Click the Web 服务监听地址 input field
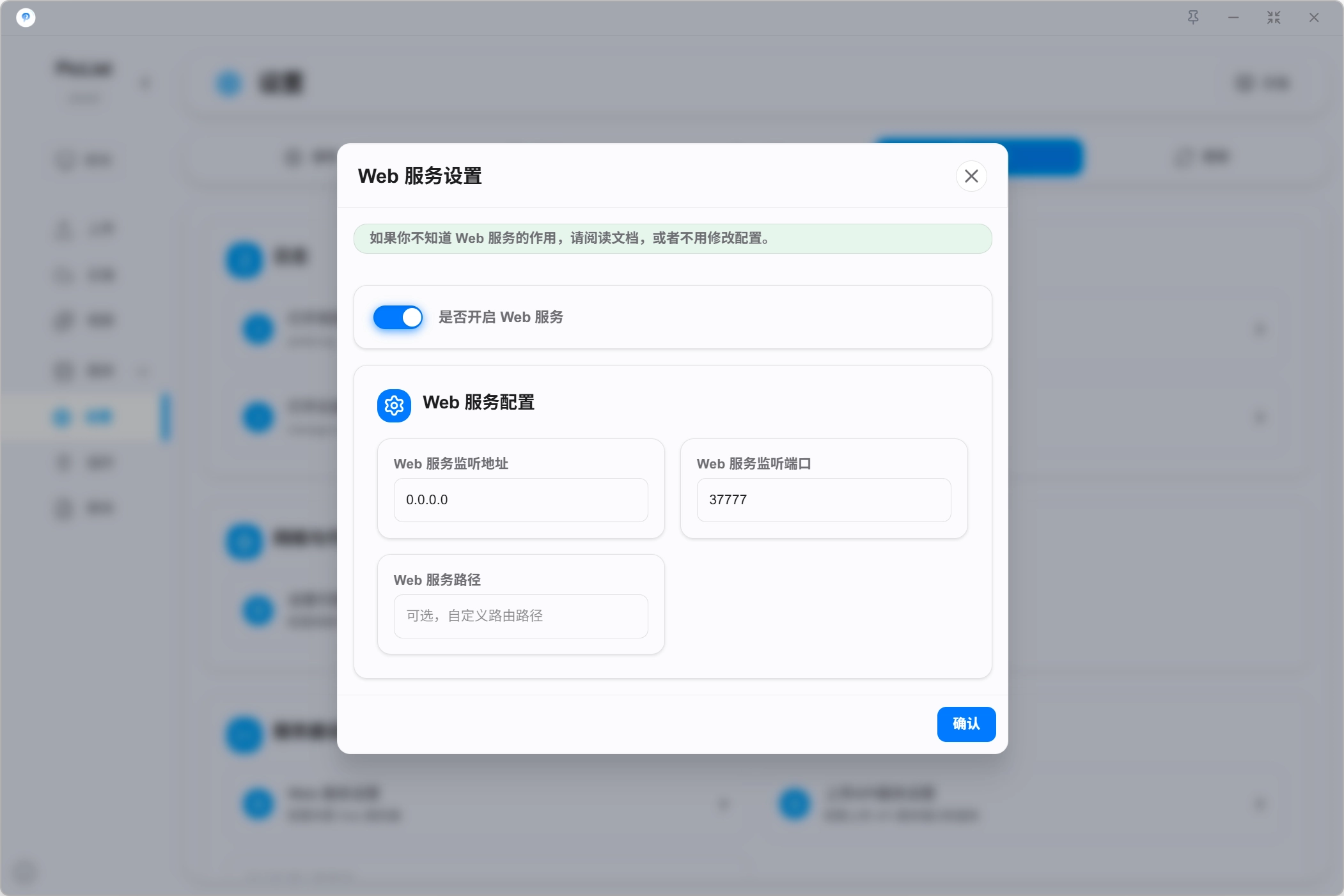The height and width of the screenshot is (896, 1344). pos(520,500)
